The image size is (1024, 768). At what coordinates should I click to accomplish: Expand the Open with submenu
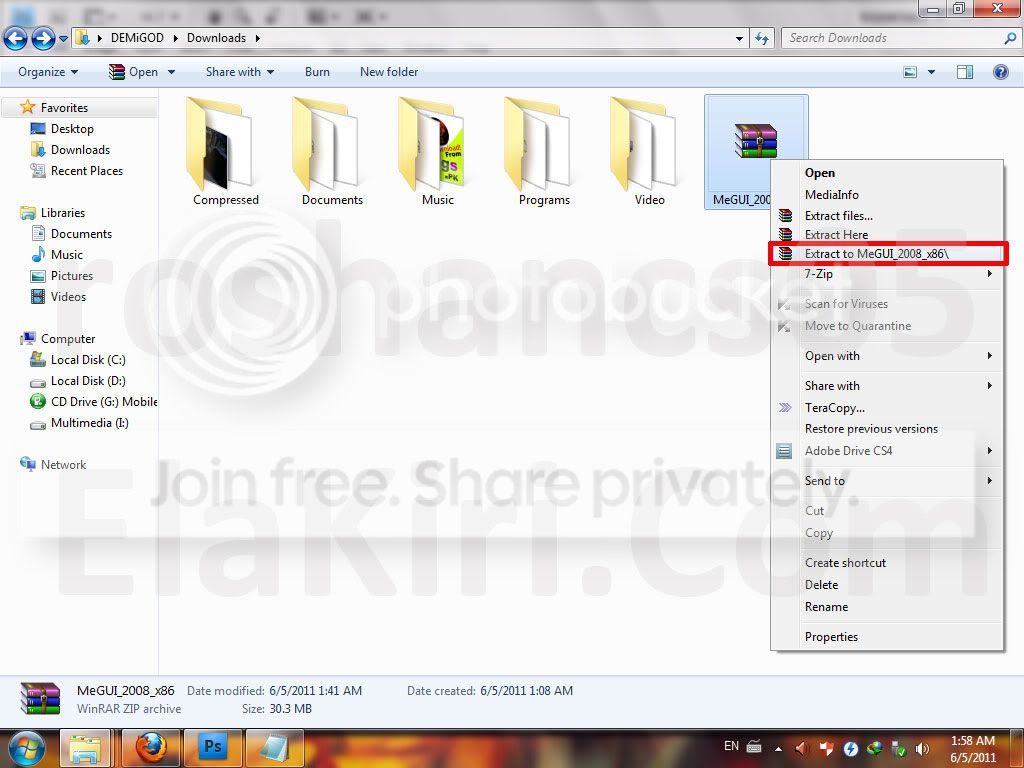[887, 356]
